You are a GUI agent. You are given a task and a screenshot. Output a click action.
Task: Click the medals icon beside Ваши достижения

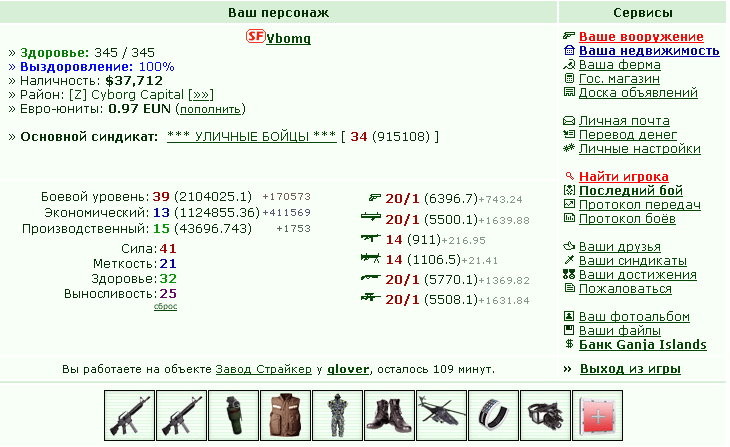coord(569,274)
